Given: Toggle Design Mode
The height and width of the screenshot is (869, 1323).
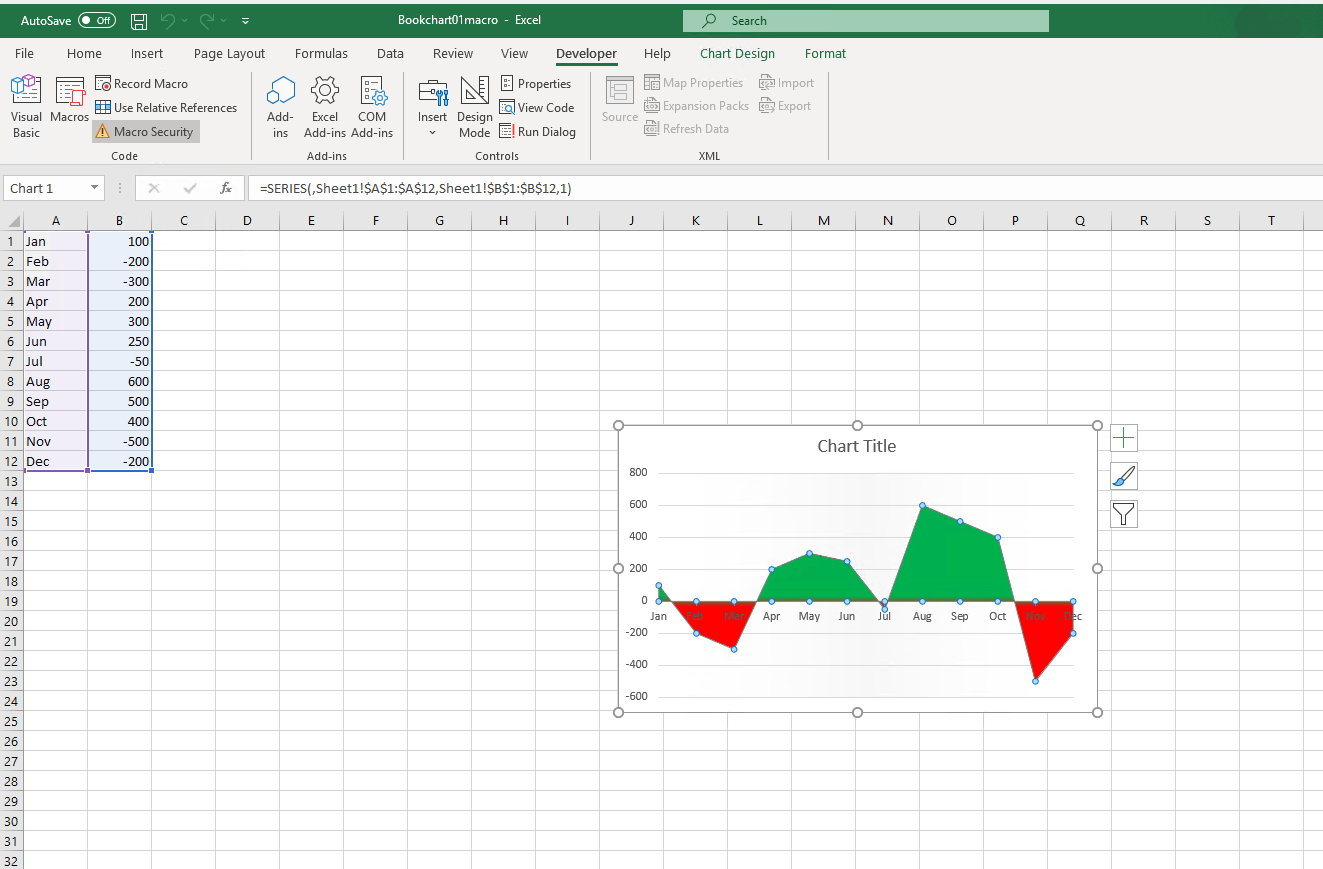Looking at the screenshot, I should pyautogui.click(x=475, y=107).
